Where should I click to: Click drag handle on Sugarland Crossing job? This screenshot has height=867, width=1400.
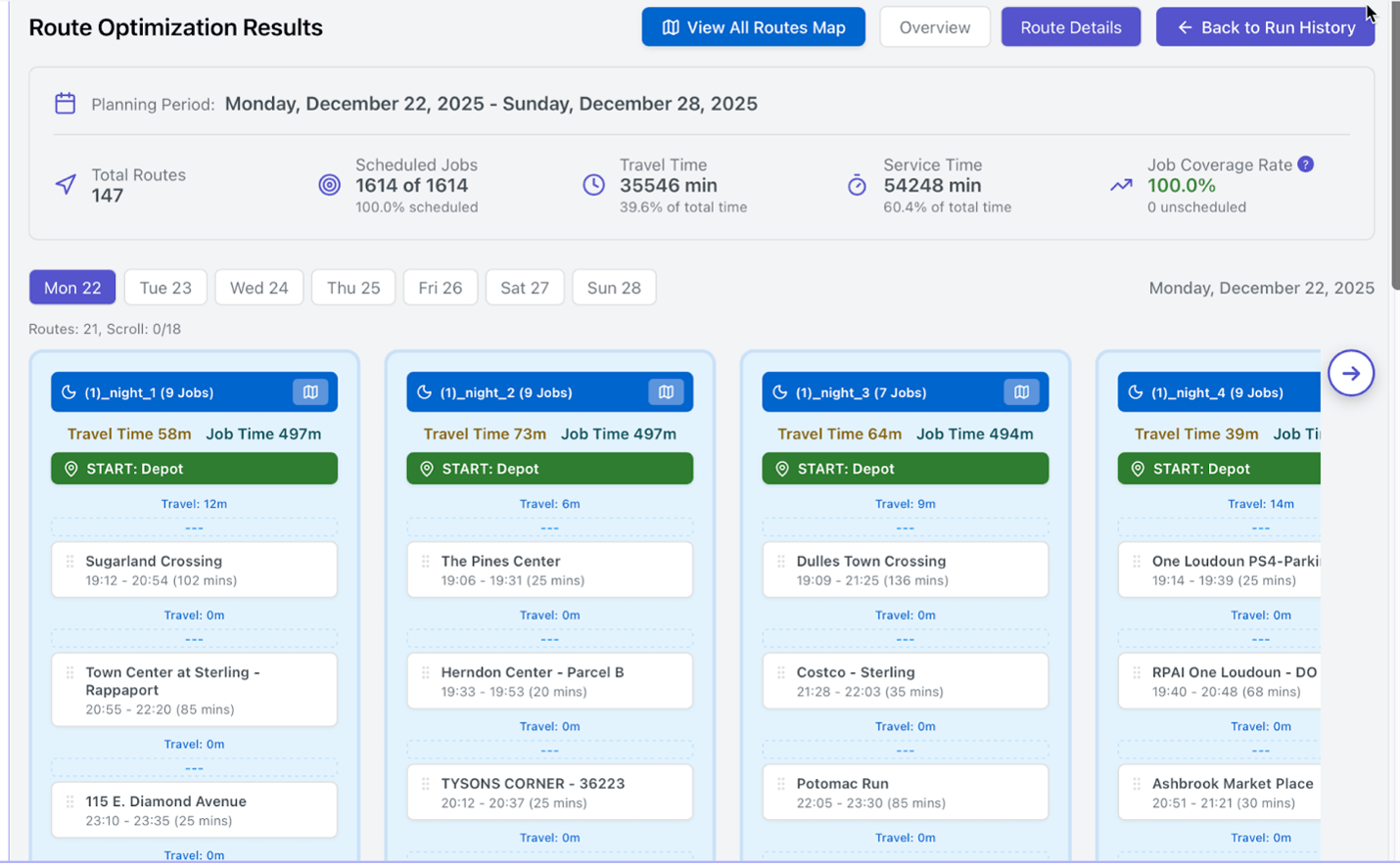tap(70, 562)
